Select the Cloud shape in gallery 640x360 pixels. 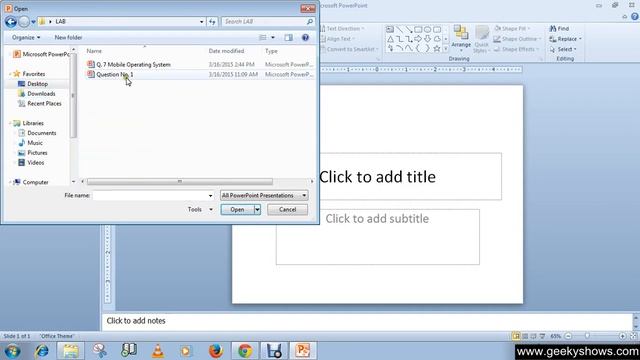[x=437, y=39]
